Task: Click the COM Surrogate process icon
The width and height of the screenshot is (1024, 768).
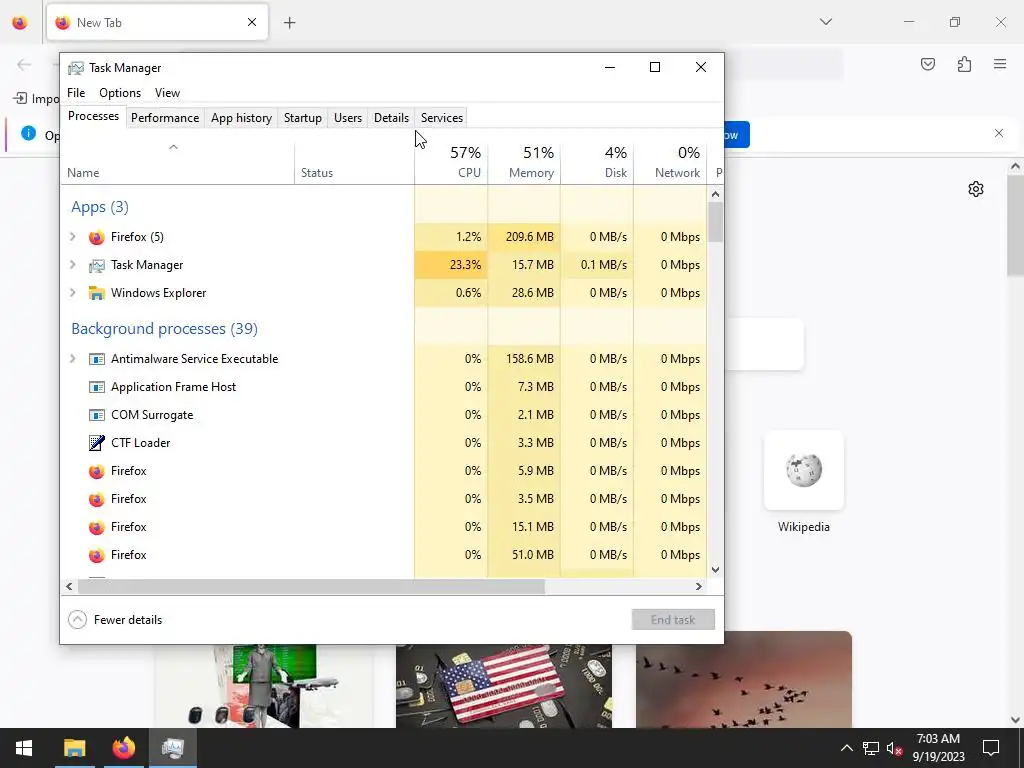Action: point(97,415)
